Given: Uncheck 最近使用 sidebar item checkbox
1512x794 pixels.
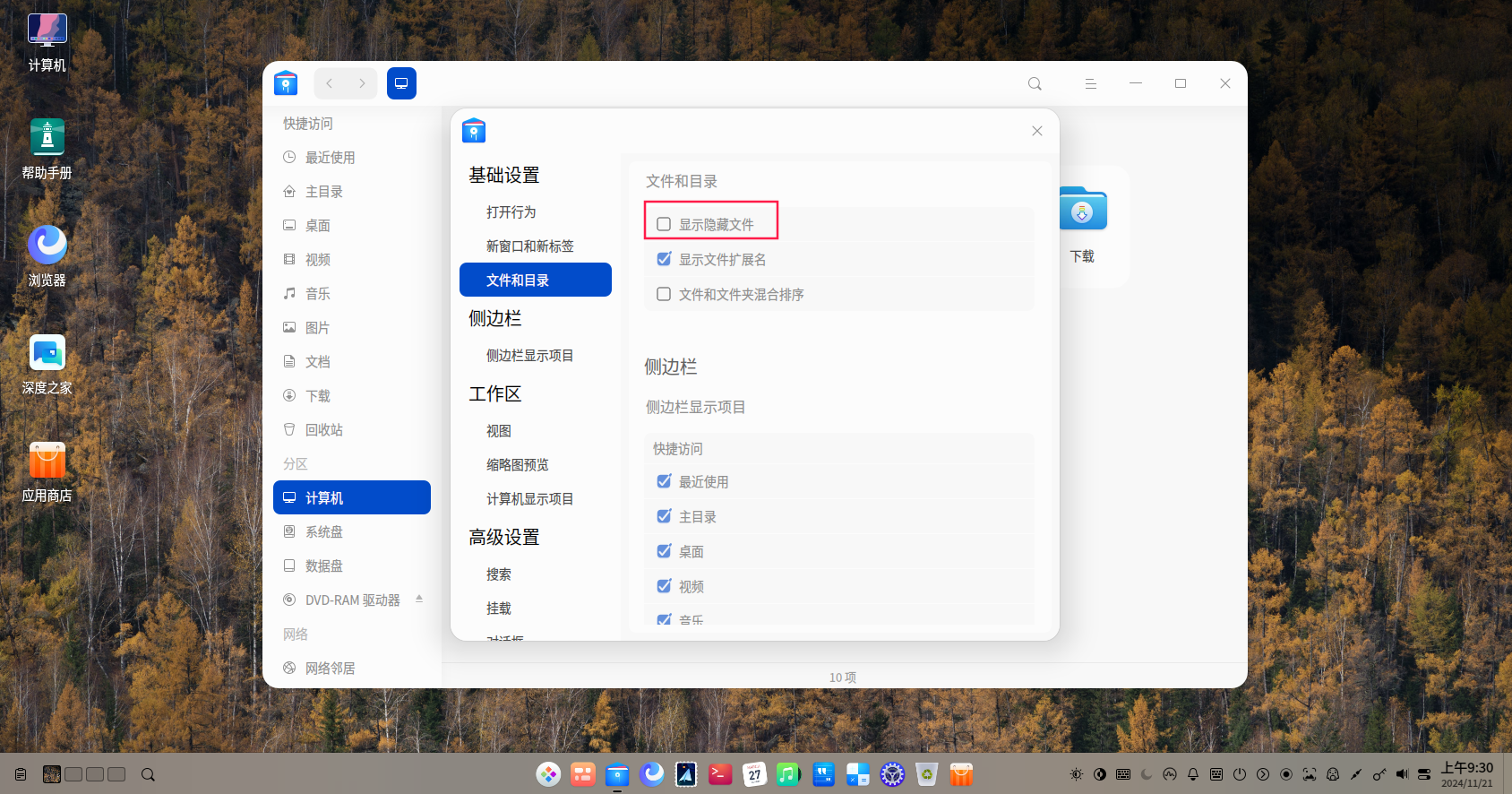Looking at the screenshot, I should pos(664,481).
